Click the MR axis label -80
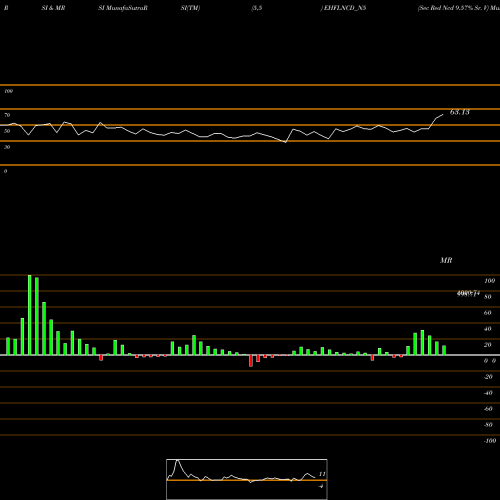The width and height of the screenshot is (500, 500). 488,425
